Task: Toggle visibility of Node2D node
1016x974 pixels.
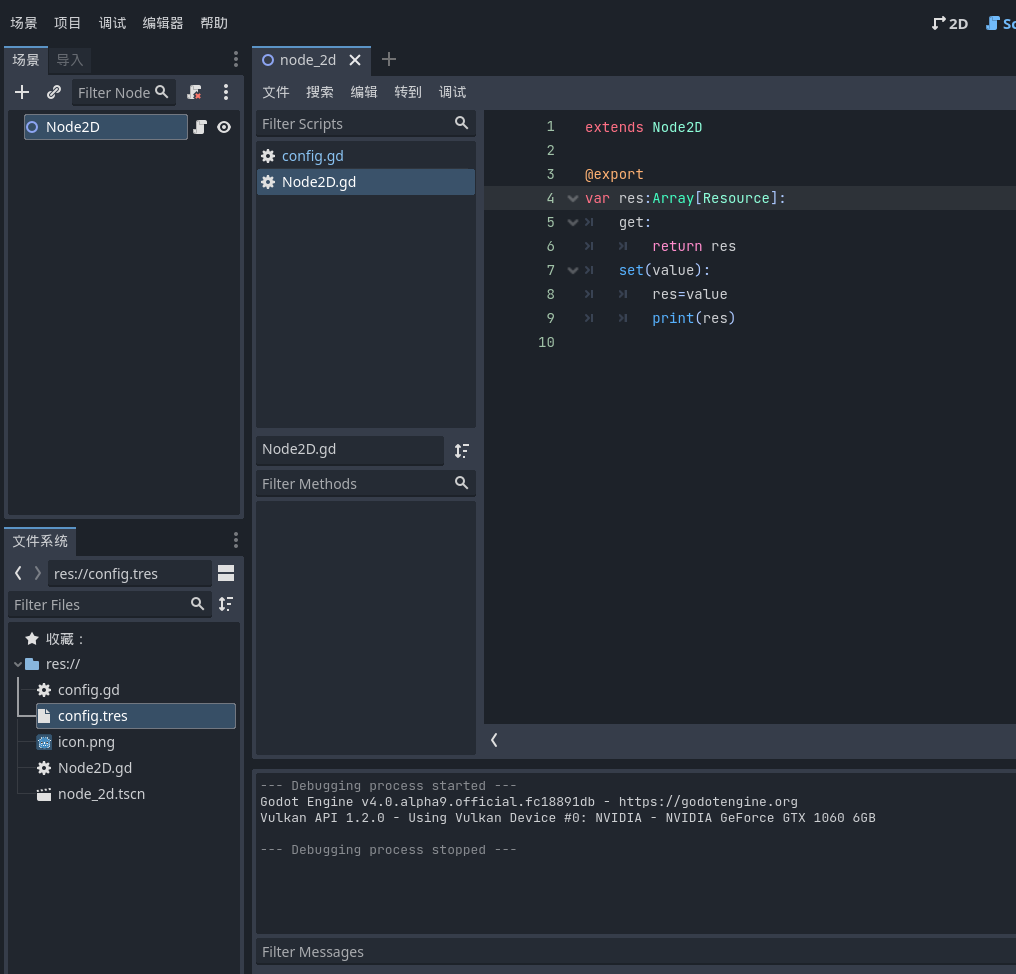Action: coord(224,127)
